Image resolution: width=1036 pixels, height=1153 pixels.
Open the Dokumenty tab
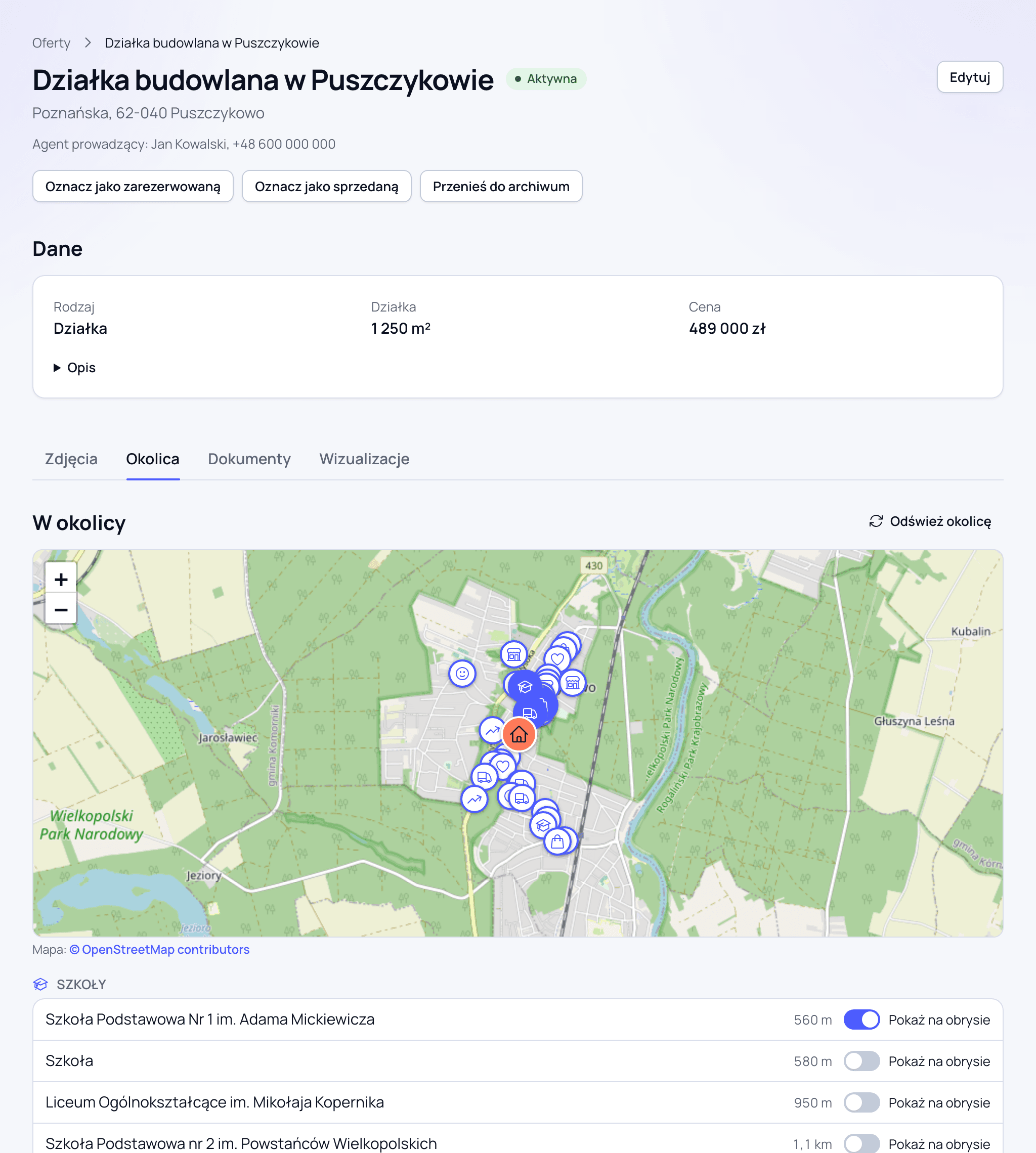pos(249,459)
